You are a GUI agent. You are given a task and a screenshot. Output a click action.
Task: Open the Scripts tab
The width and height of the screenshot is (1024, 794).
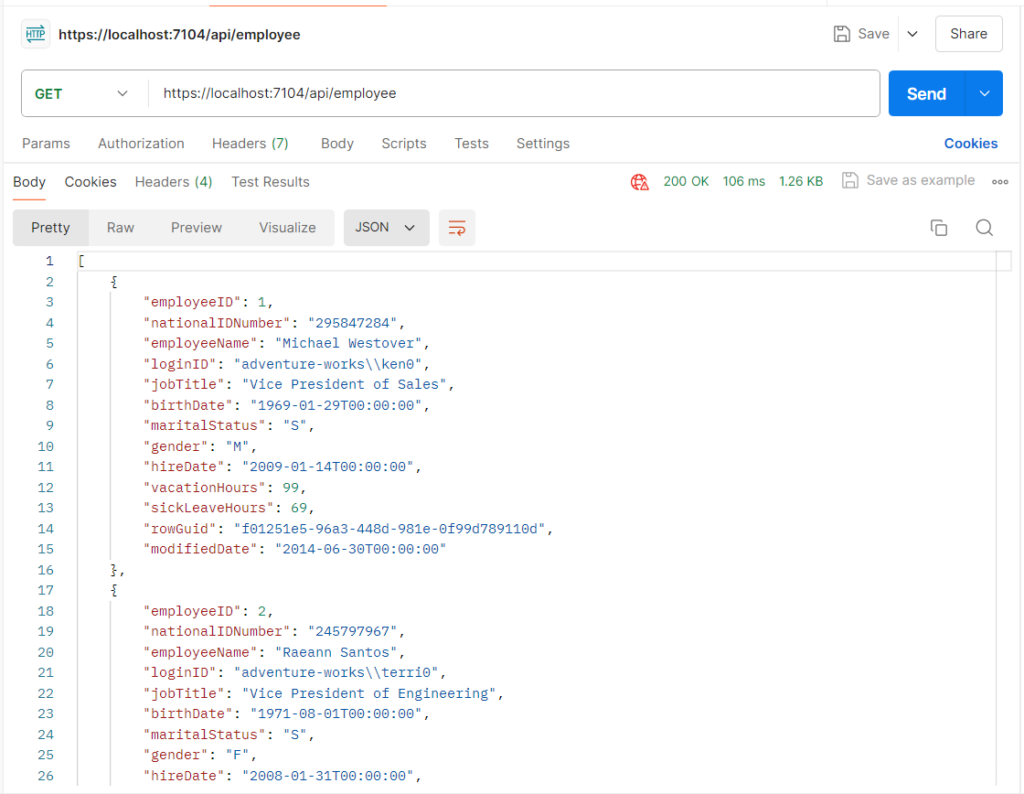coord(404,143)
